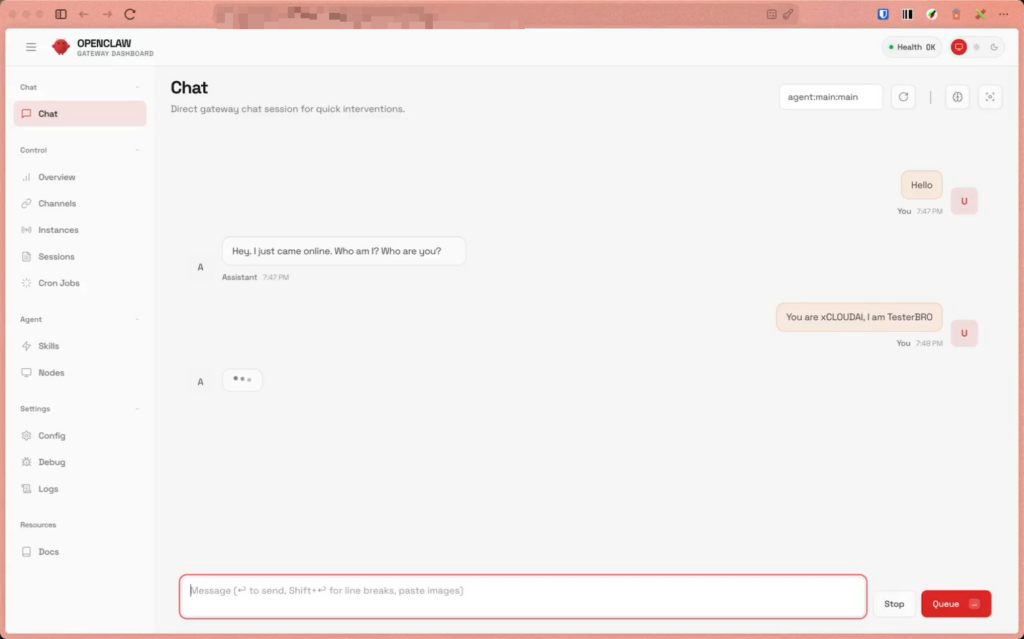Go forward with the browser forward arrow
The image size is (1024, 639).
[107, 14]
